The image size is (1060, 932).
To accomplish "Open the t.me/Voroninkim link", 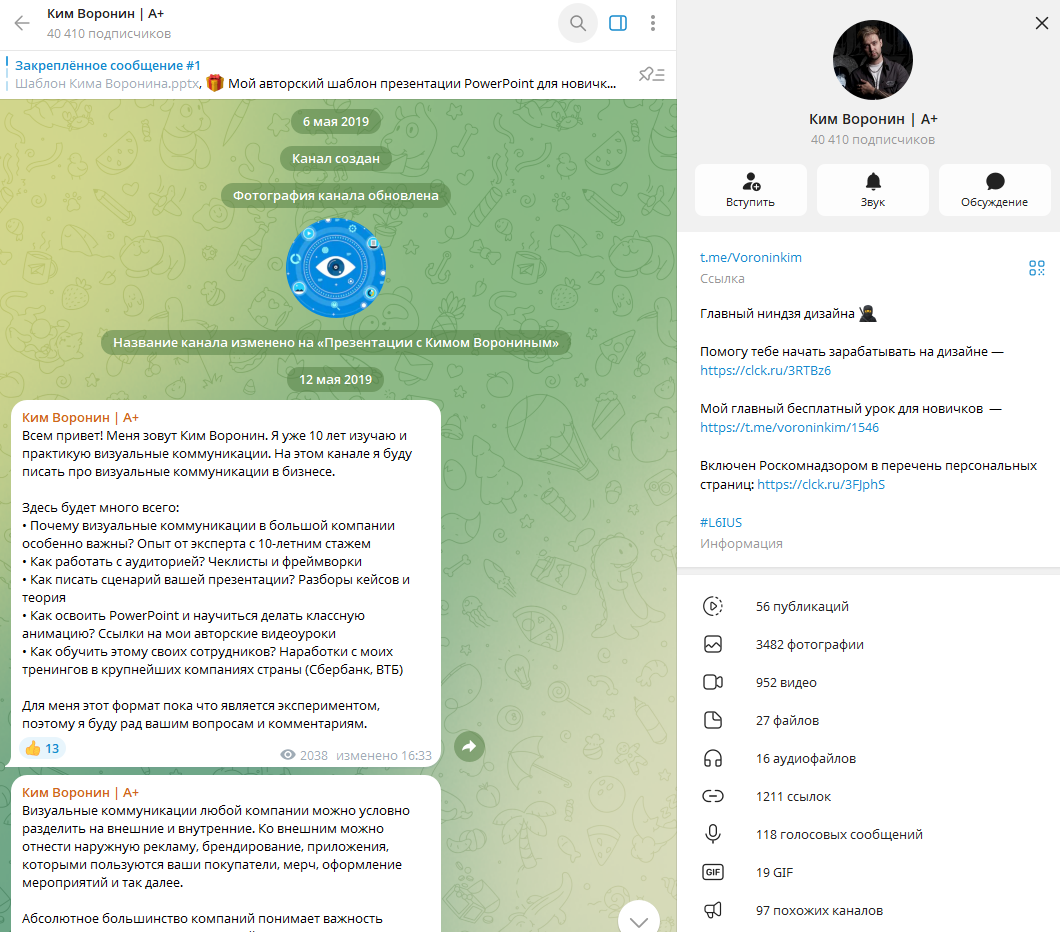I will 750,257.
